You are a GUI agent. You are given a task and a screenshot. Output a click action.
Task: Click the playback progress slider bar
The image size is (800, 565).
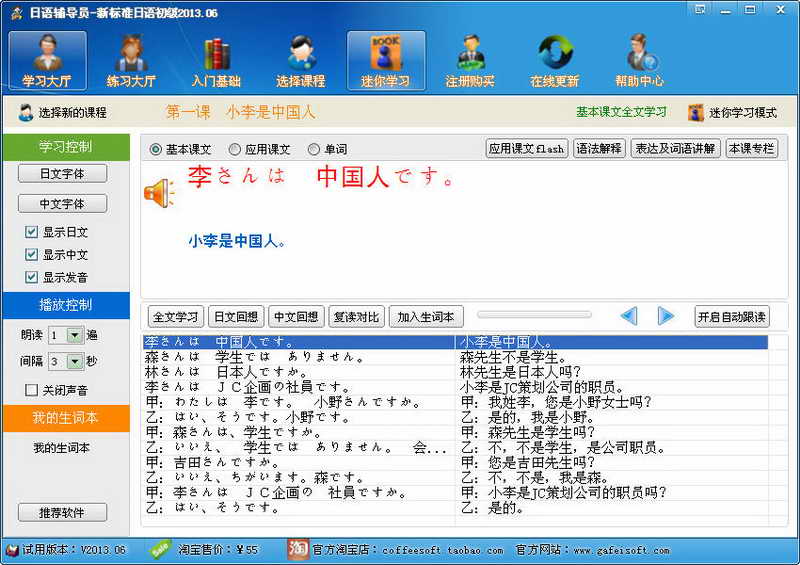(x=534, y=315)
